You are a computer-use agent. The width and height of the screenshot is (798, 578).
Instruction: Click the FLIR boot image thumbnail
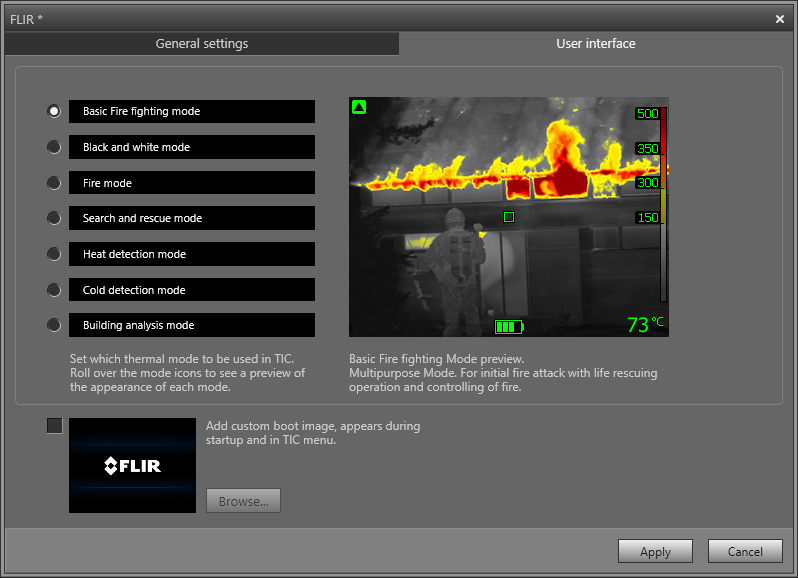point(132,466)
